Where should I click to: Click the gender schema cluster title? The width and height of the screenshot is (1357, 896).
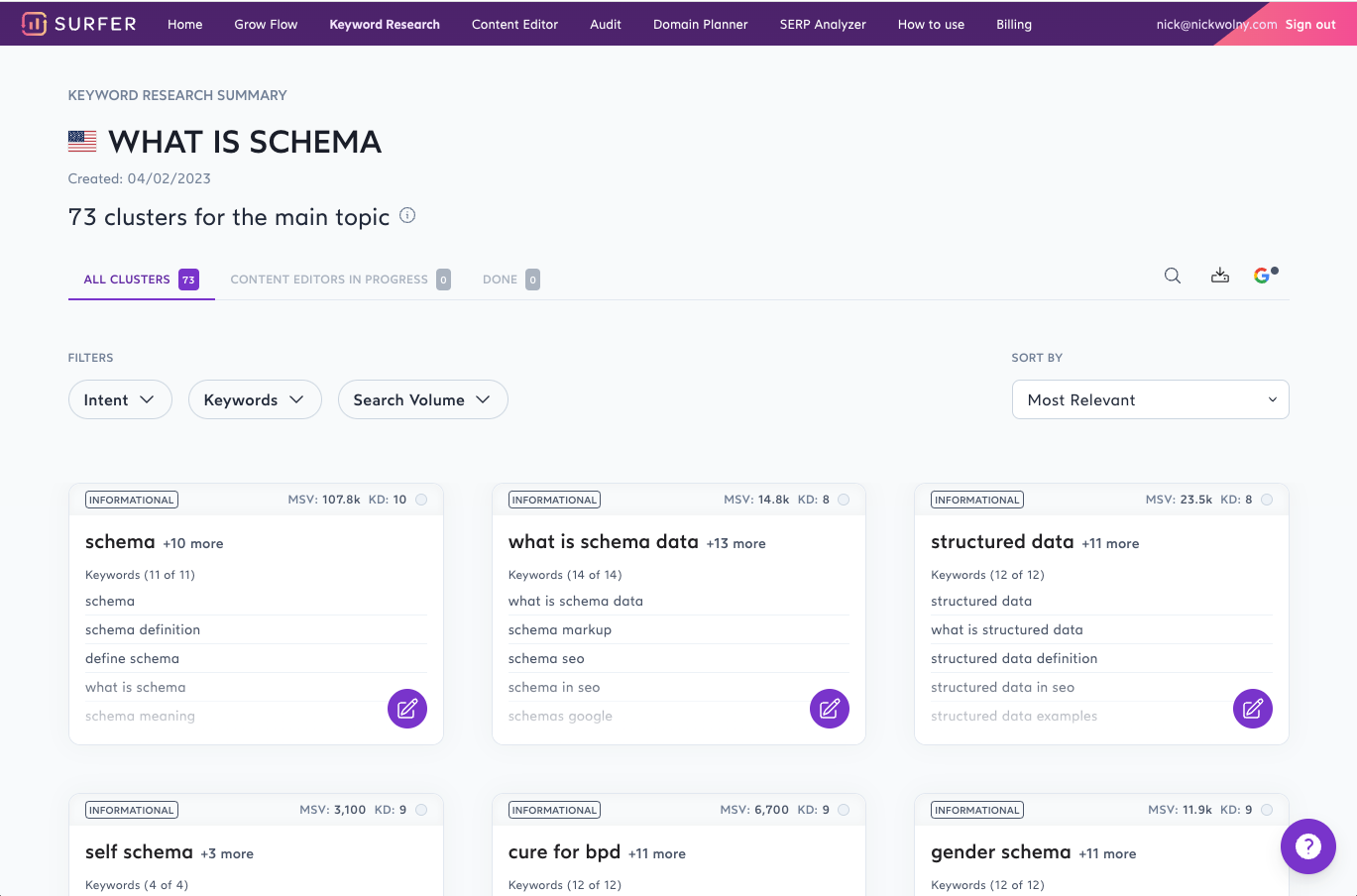click(1001, 852)
